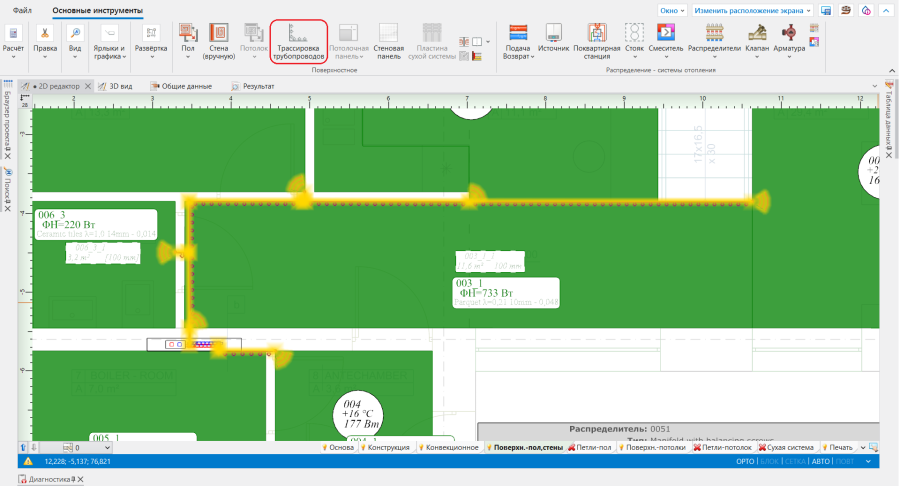The image size is (900, 486).
Task: Open the Файл menu
Action: pos(22,10)
